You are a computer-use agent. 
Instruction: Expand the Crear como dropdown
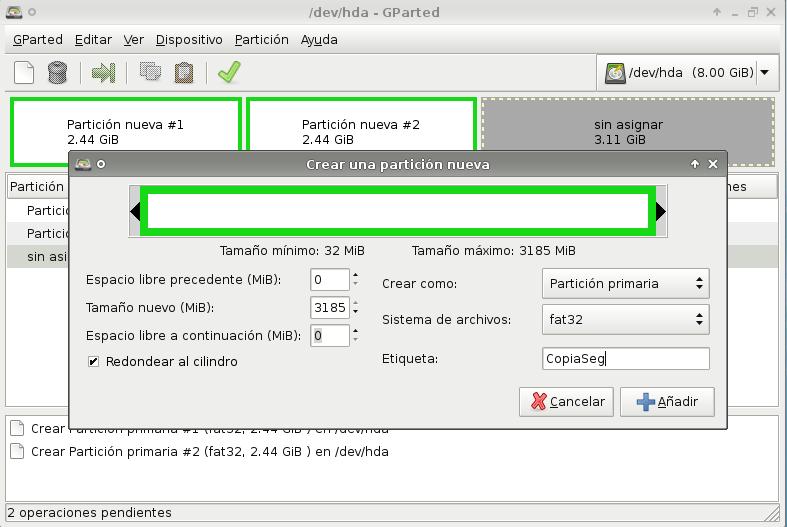625,283
